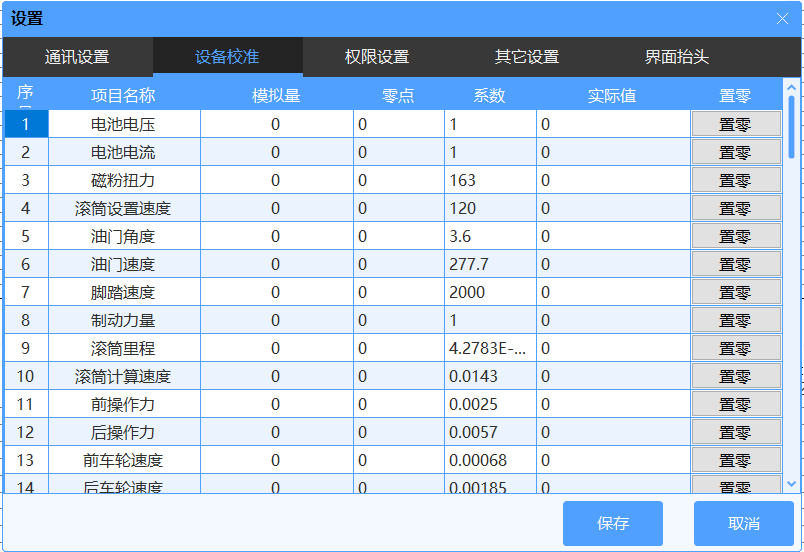Select the 其它设置 tab
Viewport: 804px width, 552px height.
[x=527, y=57]
